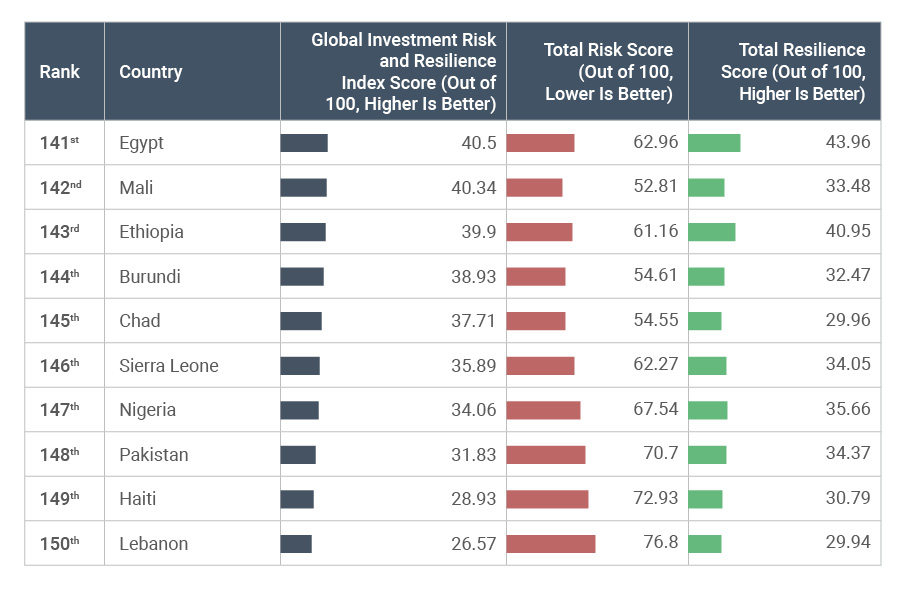Click the Rank column header

pos(60,72)
